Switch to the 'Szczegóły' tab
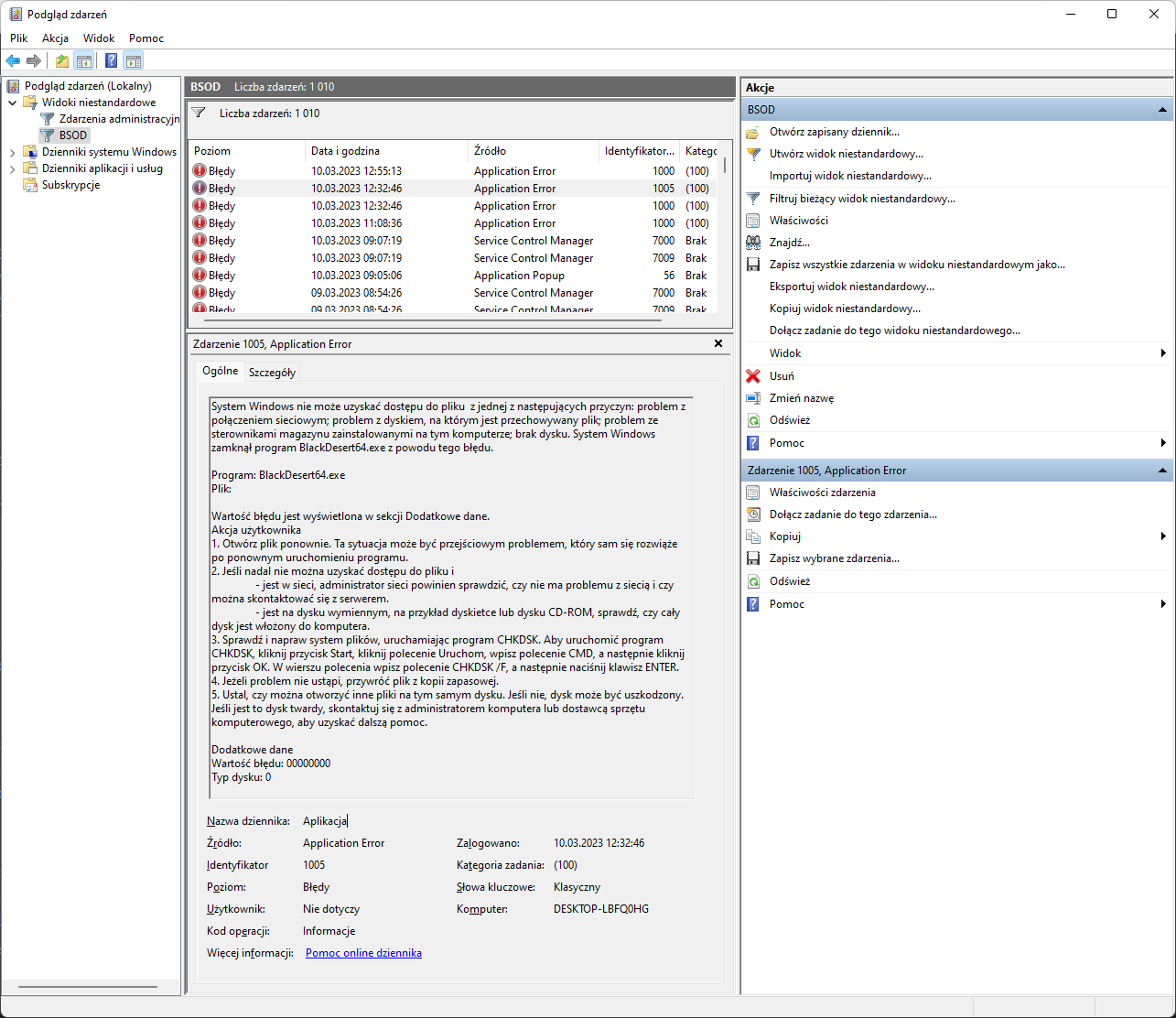 (x=272, y=373)
